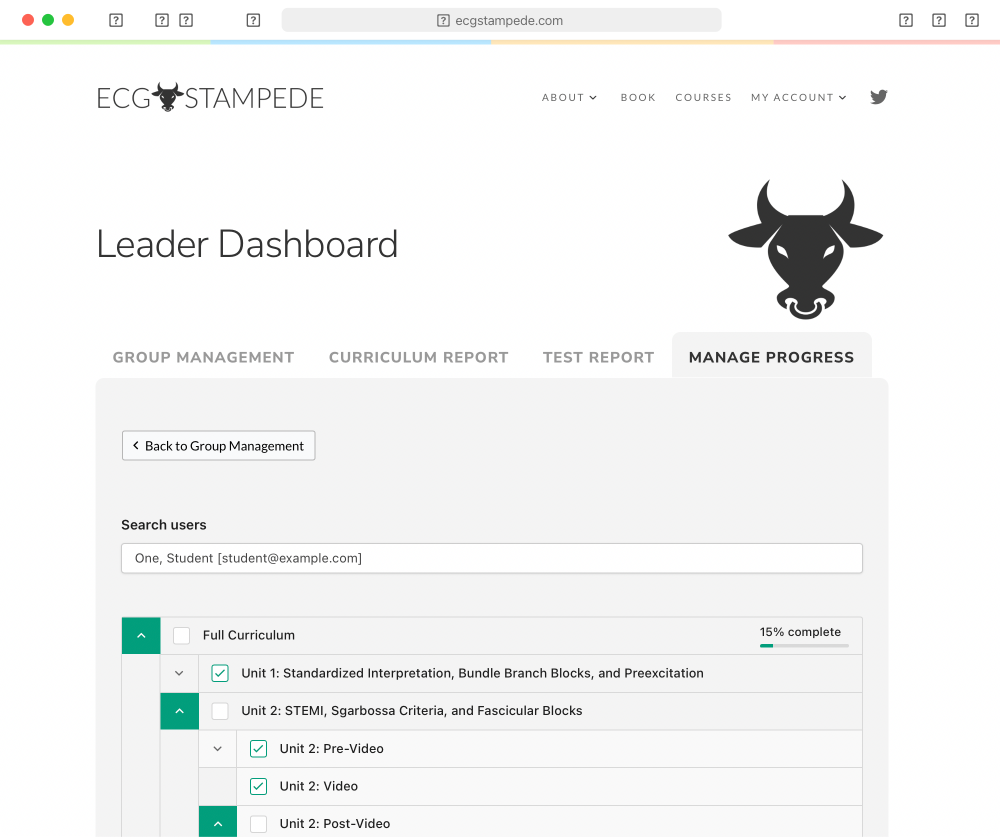This screenshot has height=838, width=1000.
Task: Collapse the Full Curriculum green arrow
Action: pos(141,635)
